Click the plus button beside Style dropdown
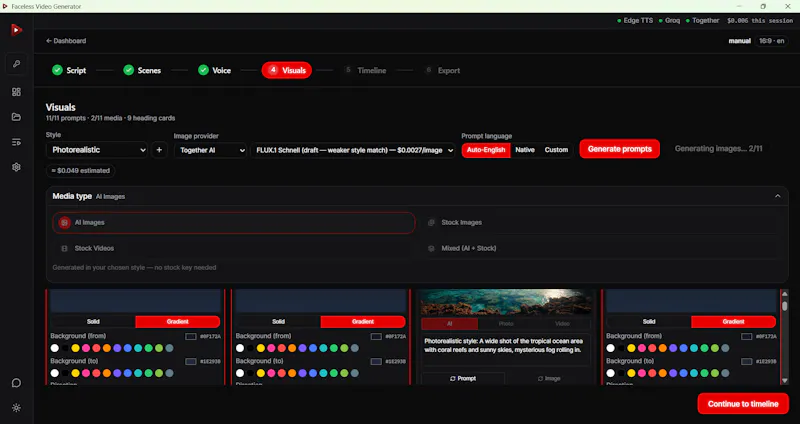Screen dimensions: 800x424 (159, 150)
